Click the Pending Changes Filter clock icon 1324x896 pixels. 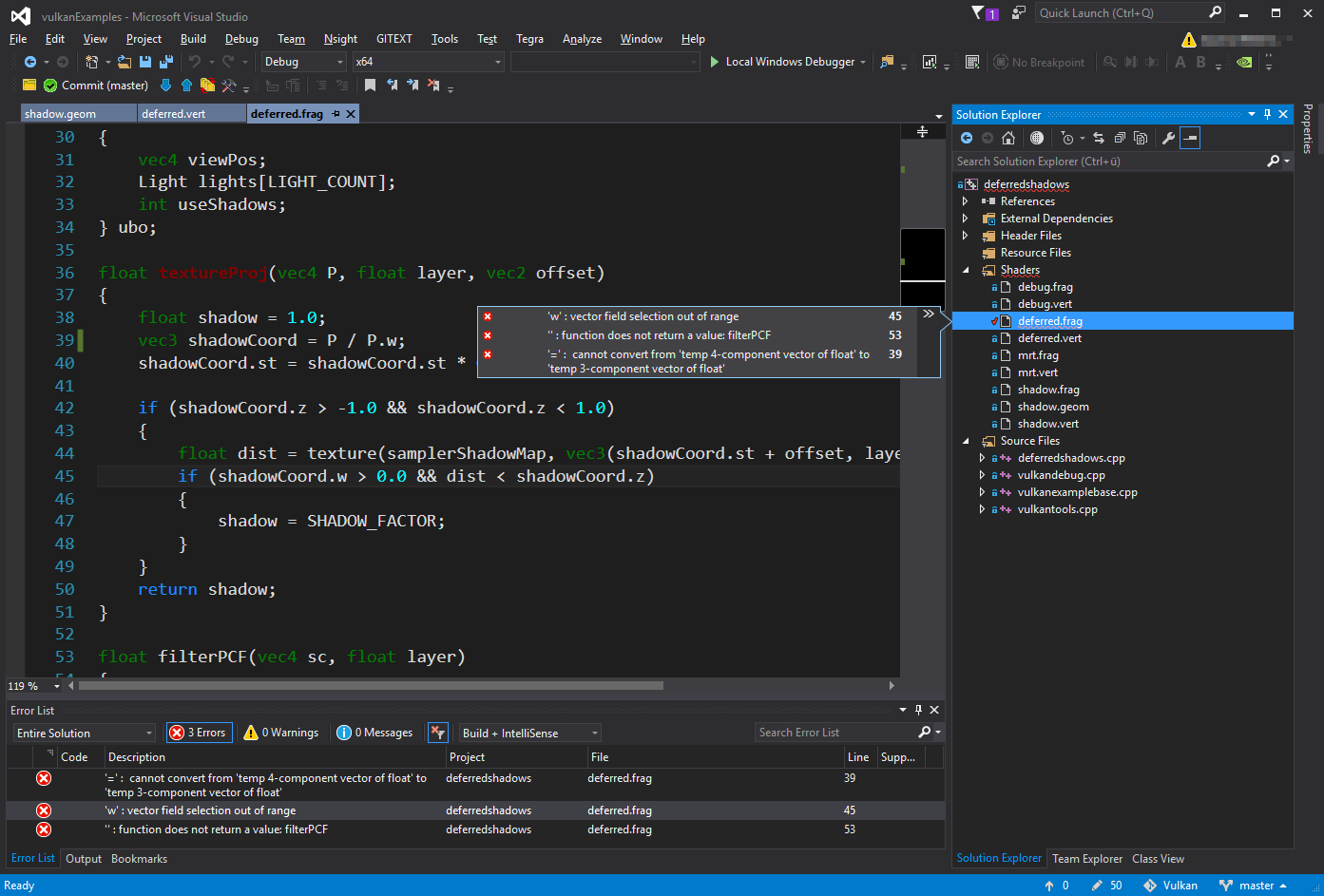(x=1067, y=138)
